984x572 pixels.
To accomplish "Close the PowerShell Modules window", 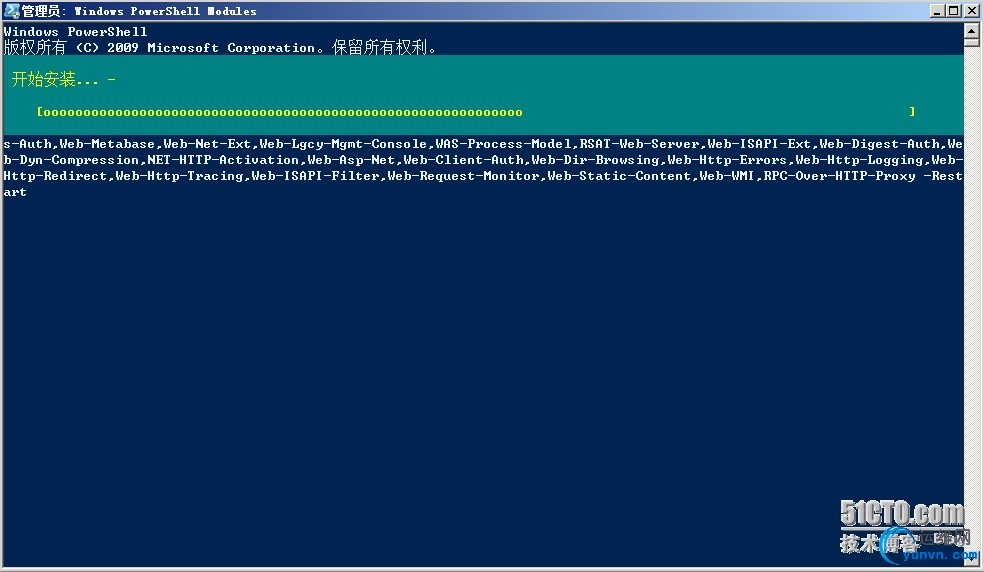I will (x=970, y=11).
